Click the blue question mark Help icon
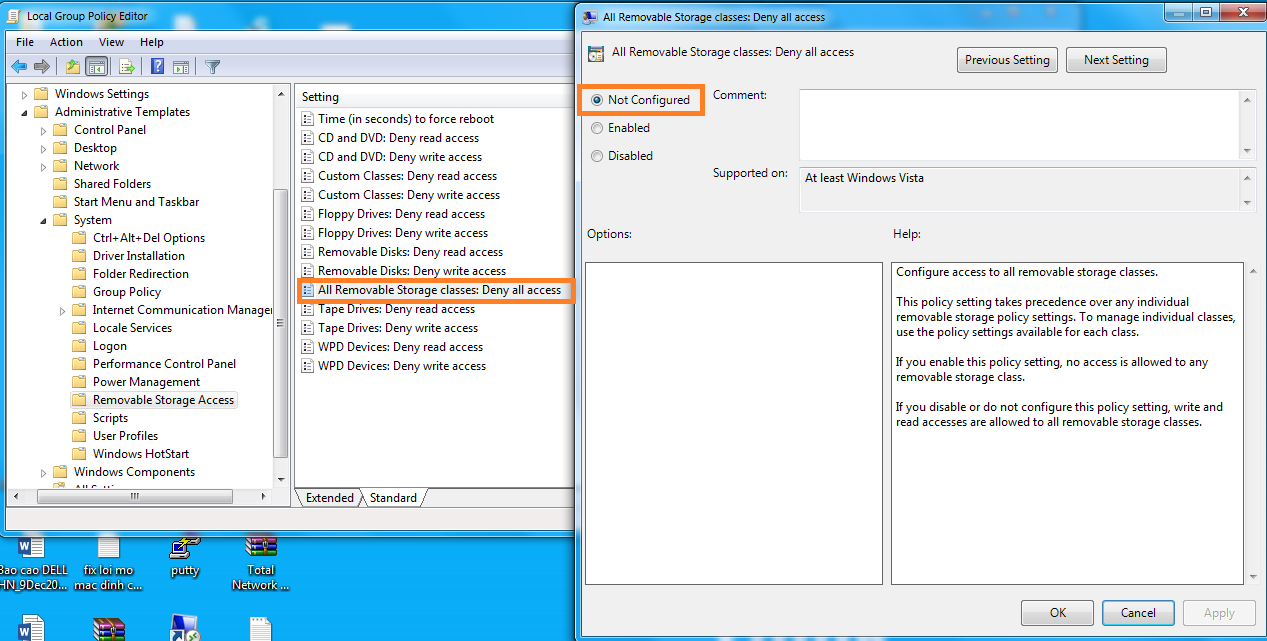The width and height of the screenshot is (1267, 641). (158, 67)
